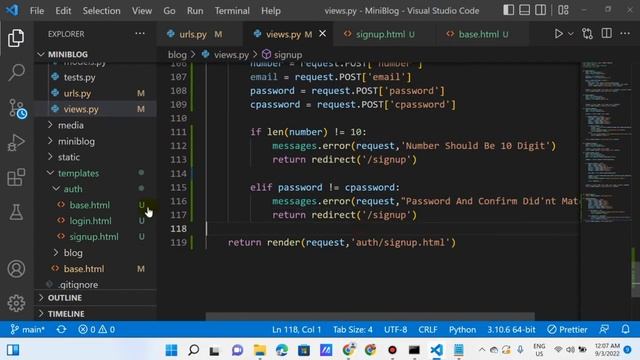Expand the static folder
The image size is (640, 360).
coord(96,157)
